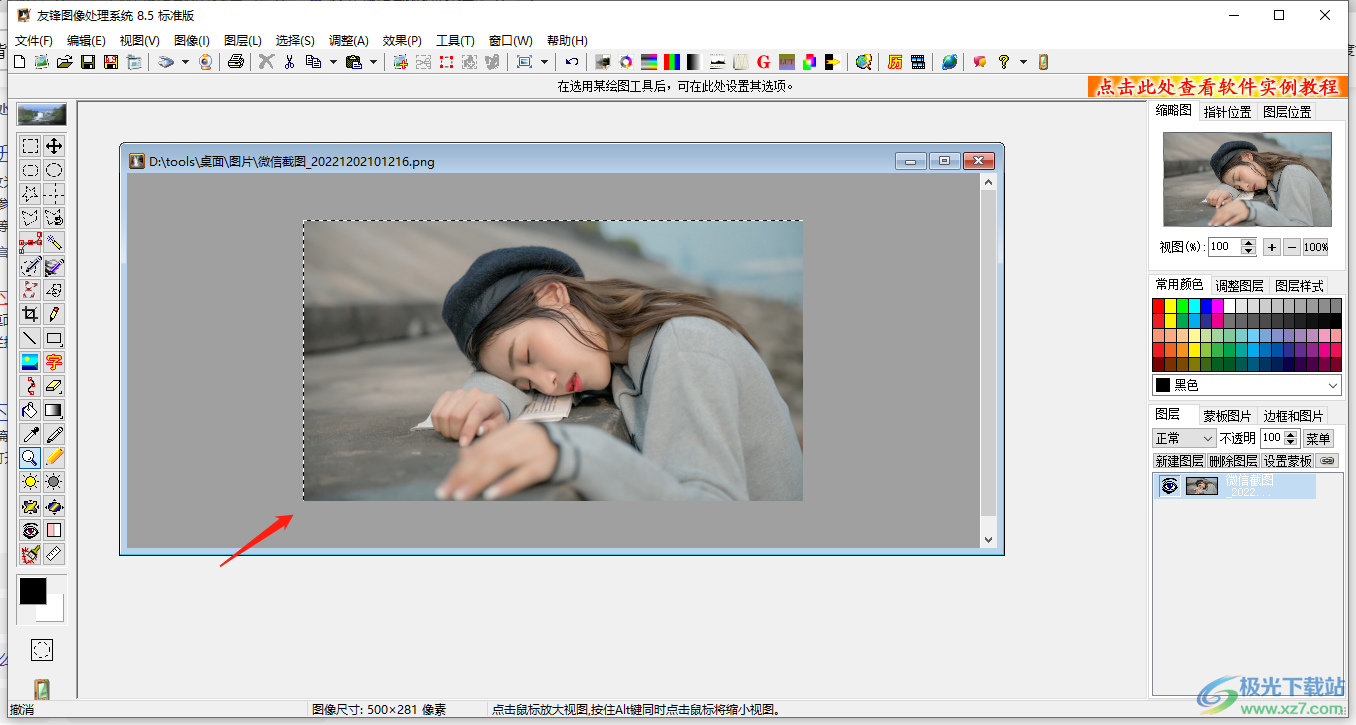The image size is (1356, 725).
Task: Click the RGB color stripes toolbar icon
Action: point(672,62)
